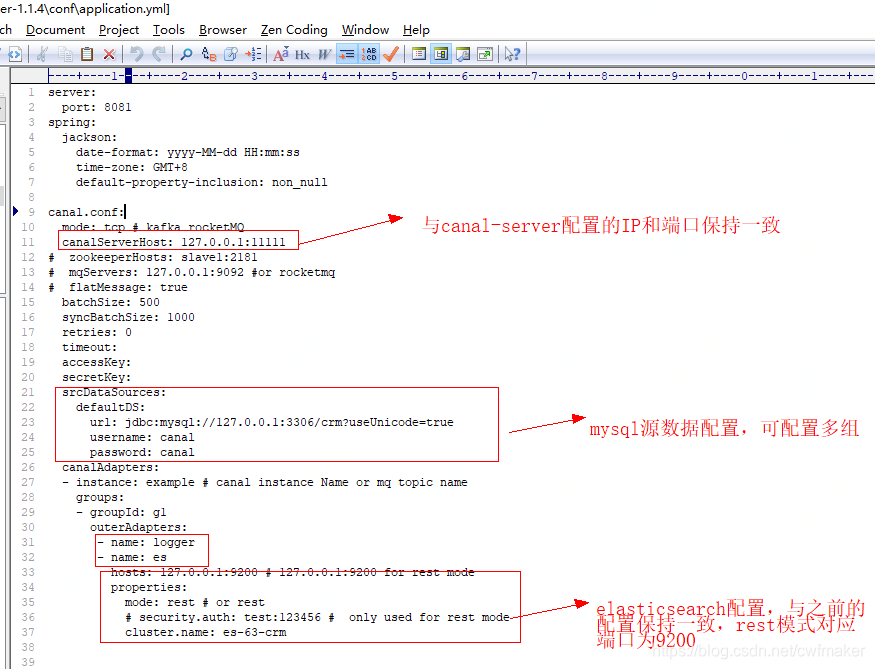The image size is (875, 669).
Task: Toggle the Hex viewer (Hx) icon
Action: [302, 54]
